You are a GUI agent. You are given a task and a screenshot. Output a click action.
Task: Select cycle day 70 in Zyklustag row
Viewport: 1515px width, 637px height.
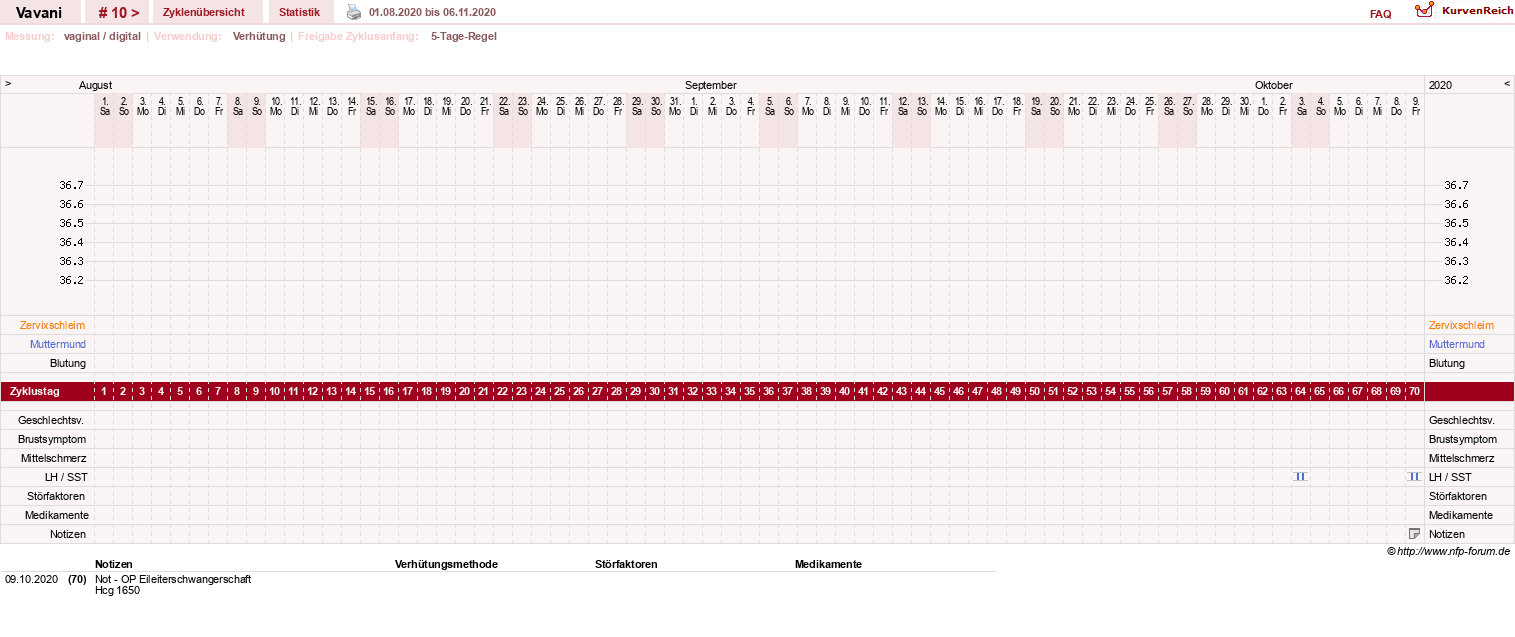[x=1415, y=391]
